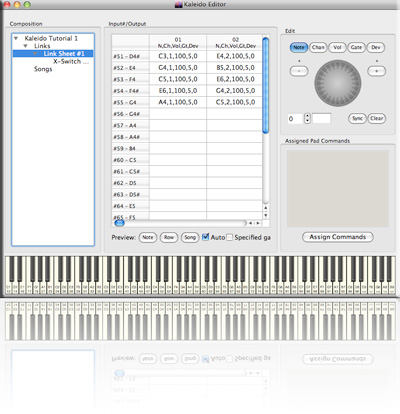Click row header #57 - A4
400x414 pixels.
point(130,125)
